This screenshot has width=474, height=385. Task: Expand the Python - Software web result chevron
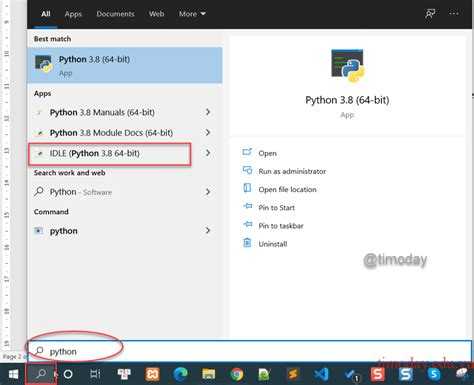click(x=208, y=192)
